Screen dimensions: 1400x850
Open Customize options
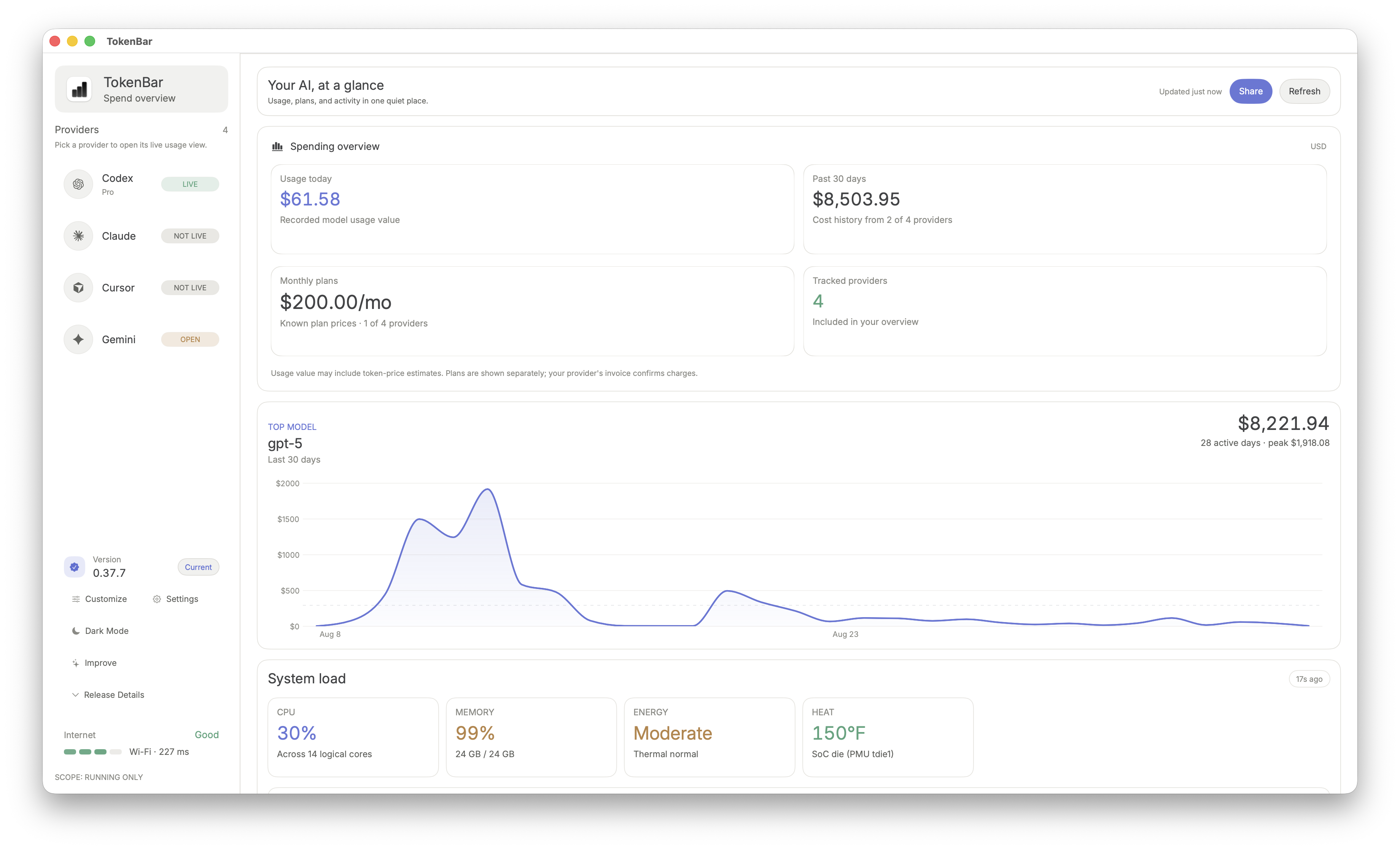tap(99, 599)
